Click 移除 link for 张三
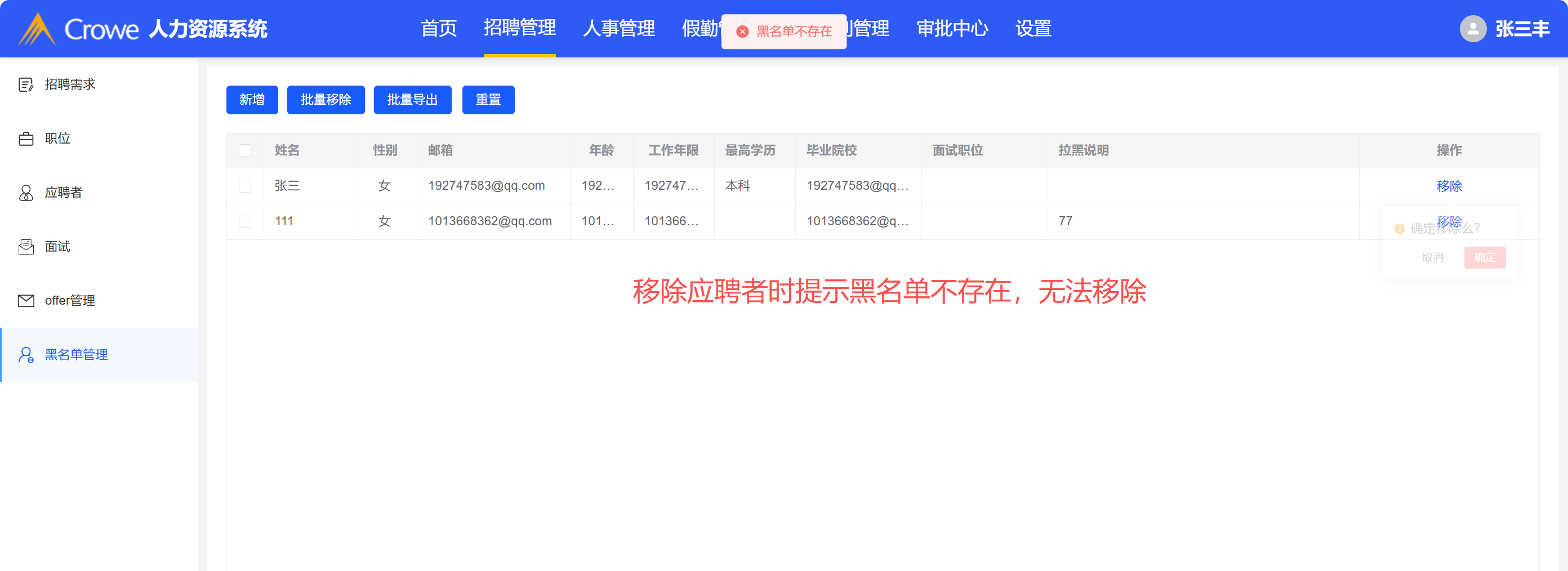 [1449, 186]
